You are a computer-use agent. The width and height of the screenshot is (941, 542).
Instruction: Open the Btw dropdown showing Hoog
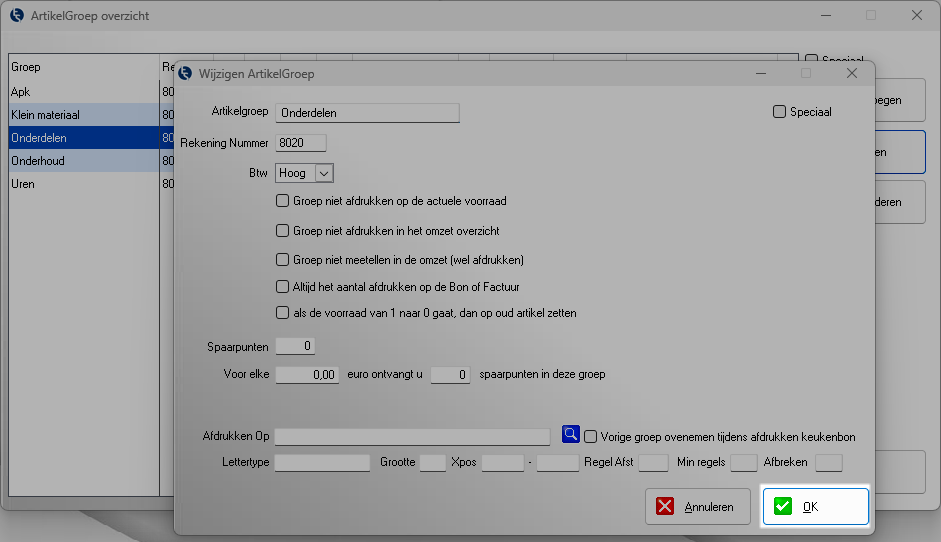click(x=323, y=173)
